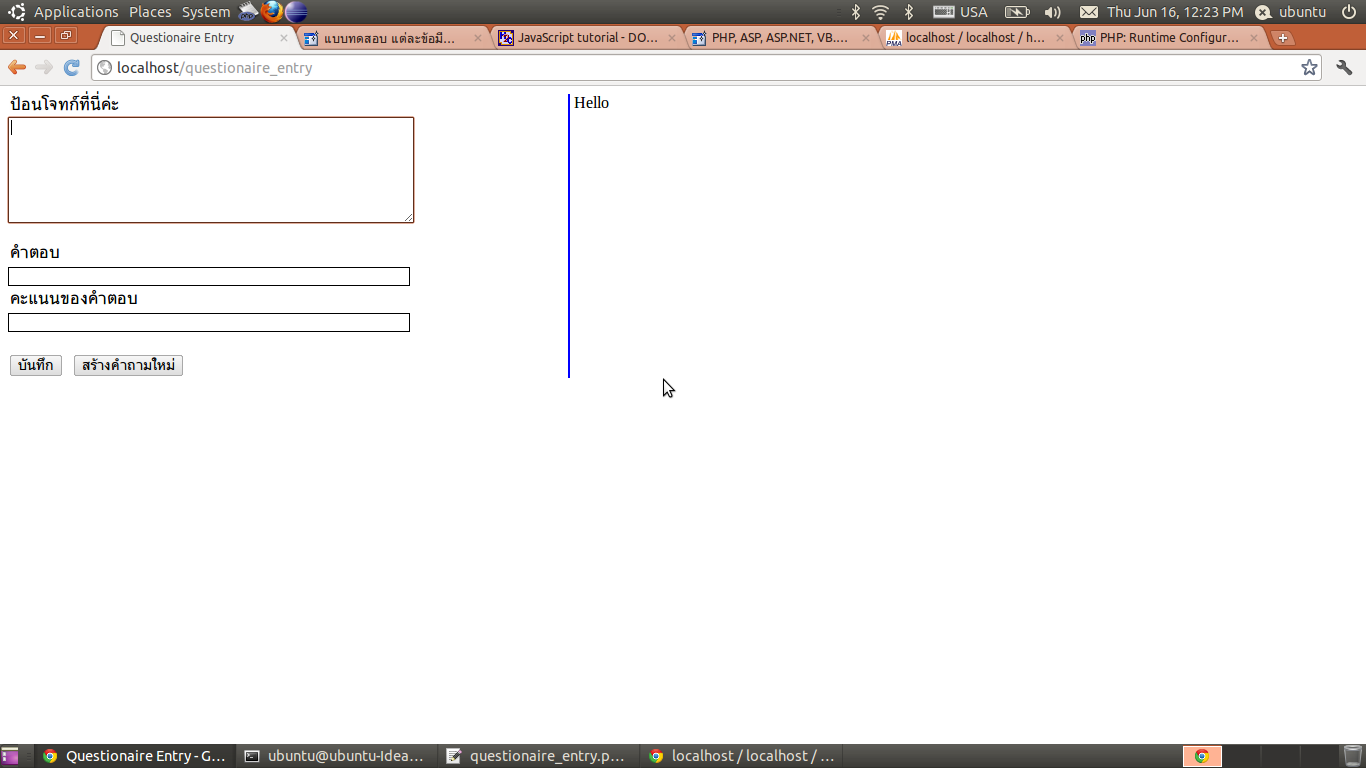Open the battery status indicator

1017,12
